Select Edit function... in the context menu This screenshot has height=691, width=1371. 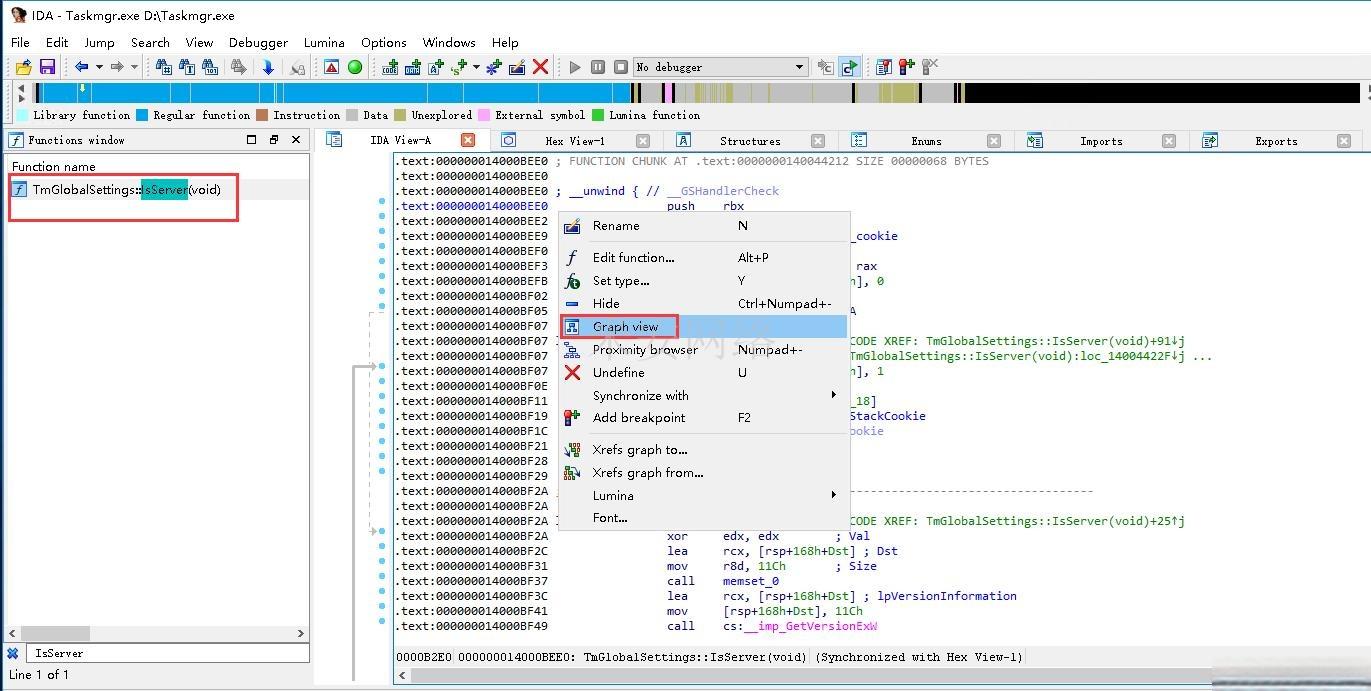point(703,257)
